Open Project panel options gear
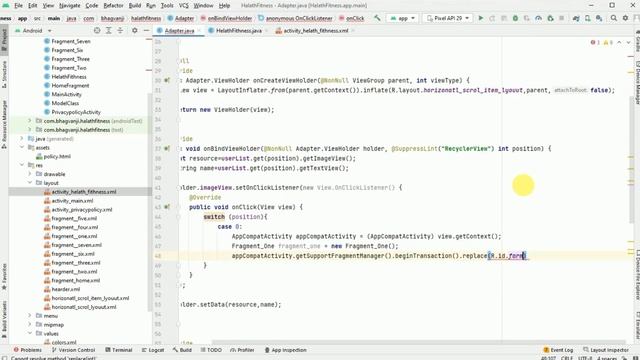The image size is (640, 360). [x=134, y=31]
